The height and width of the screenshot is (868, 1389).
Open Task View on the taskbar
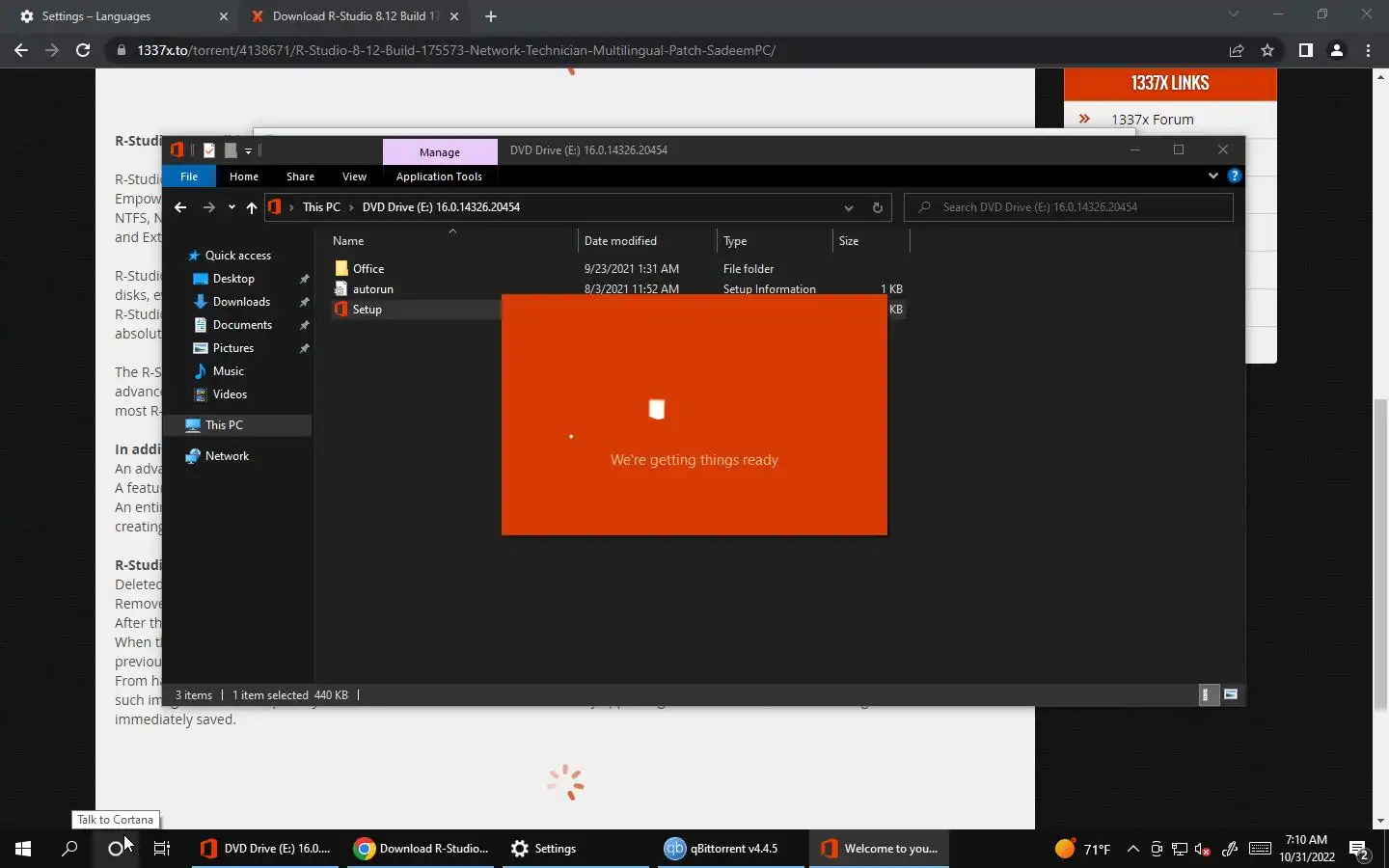[162, 849]
